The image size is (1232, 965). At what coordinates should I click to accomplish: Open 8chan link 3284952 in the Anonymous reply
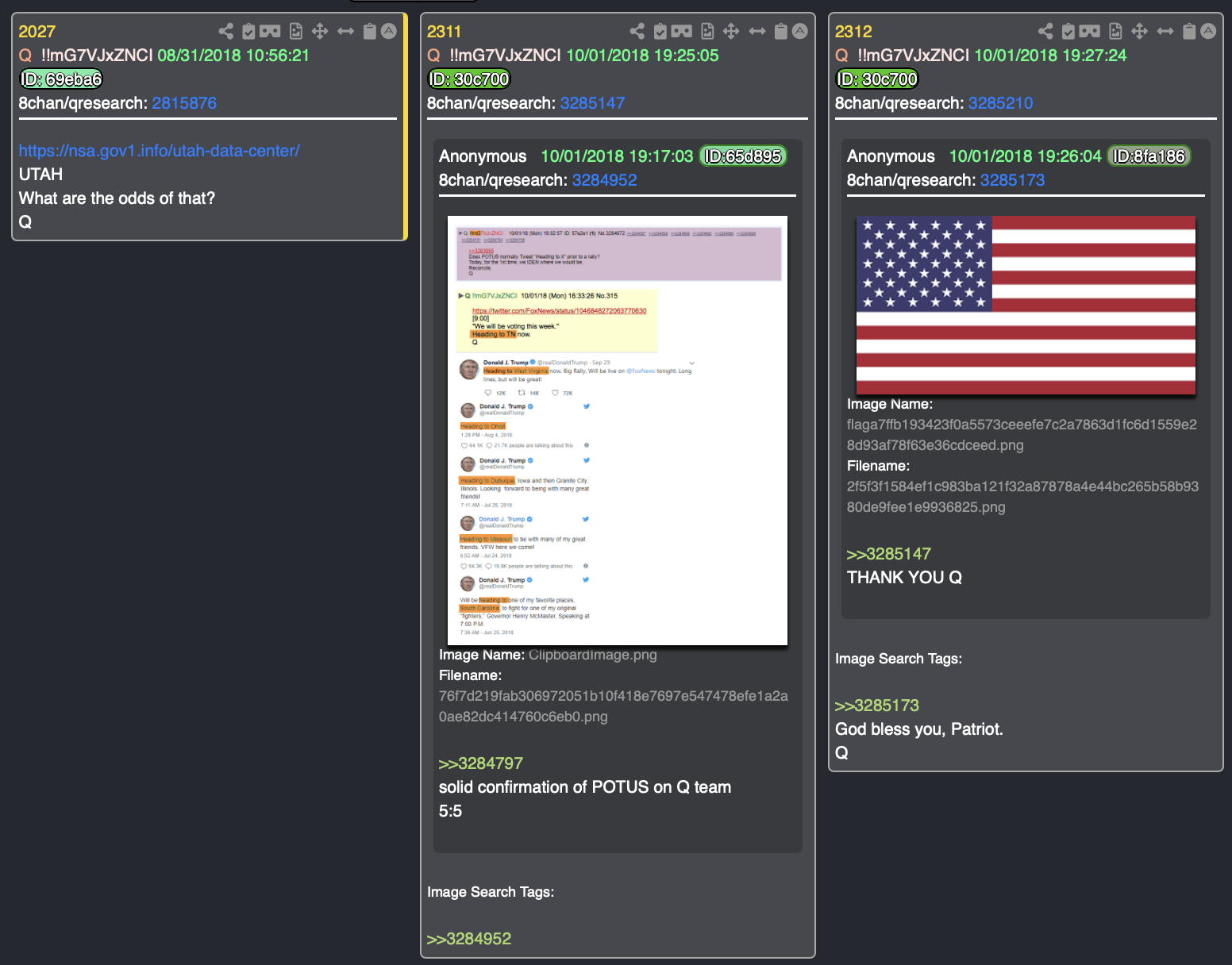point(604,180)
